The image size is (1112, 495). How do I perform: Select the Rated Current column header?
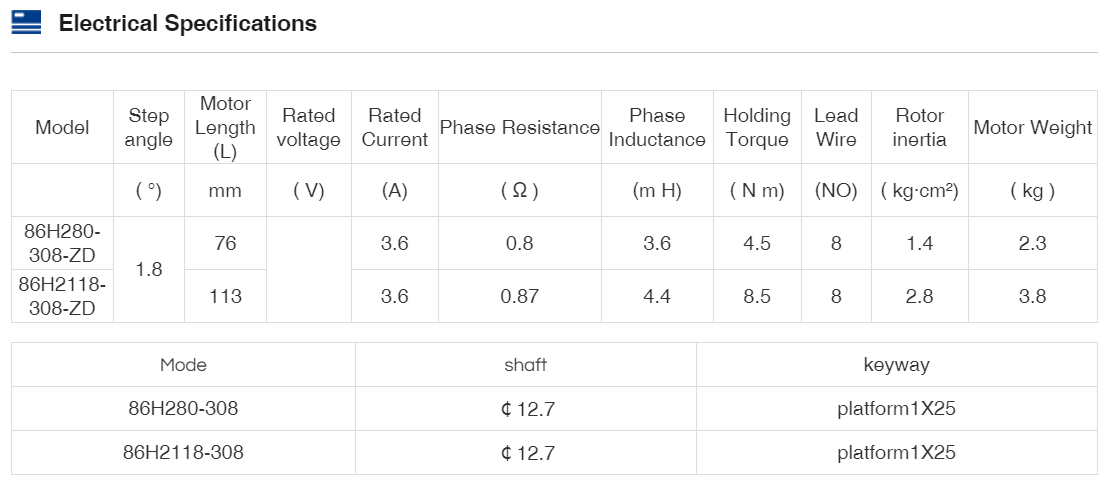[x=395, y=128]
